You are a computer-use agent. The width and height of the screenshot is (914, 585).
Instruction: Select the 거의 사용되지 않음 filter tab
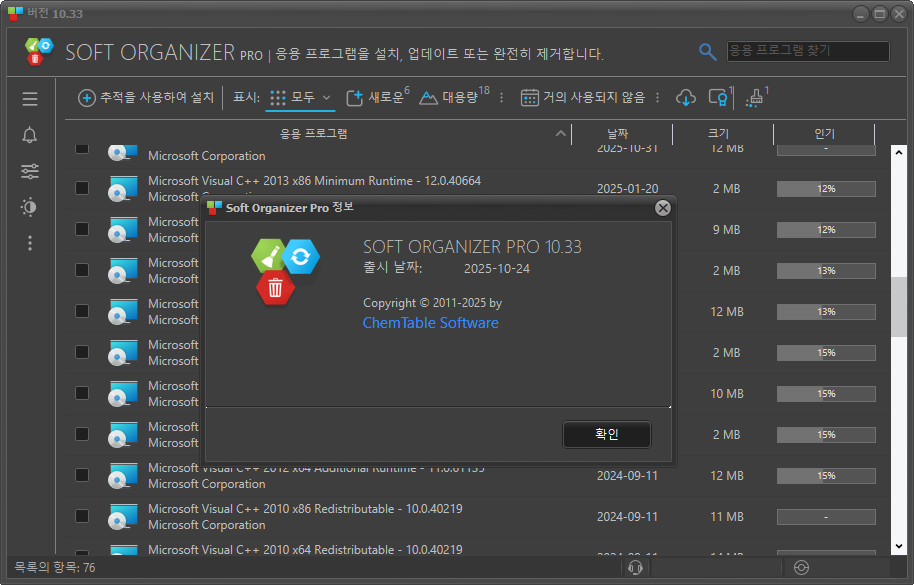[583, 97]
